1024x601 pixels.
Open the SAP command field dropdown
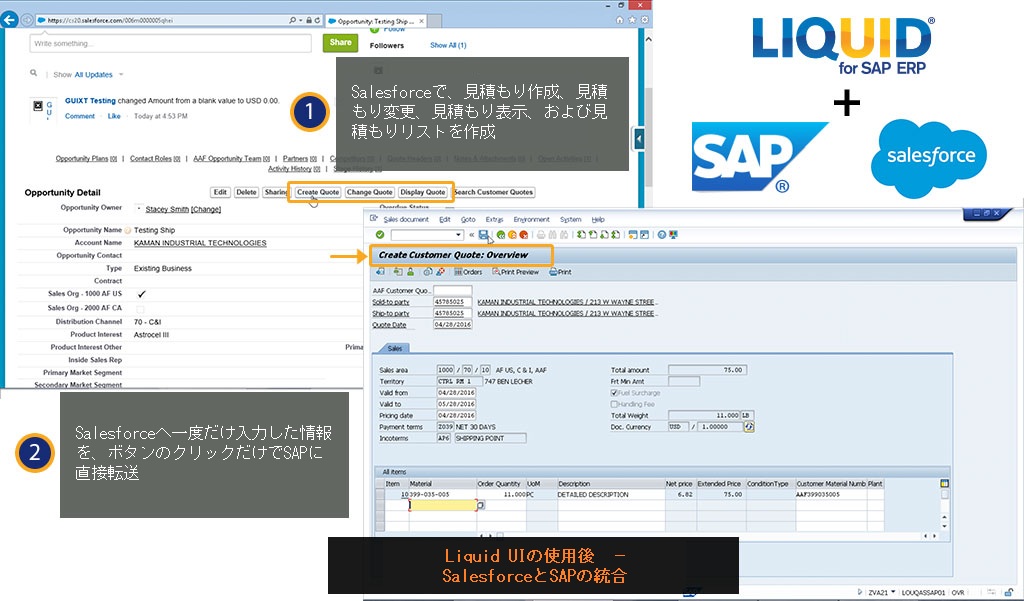click(459, 235)
